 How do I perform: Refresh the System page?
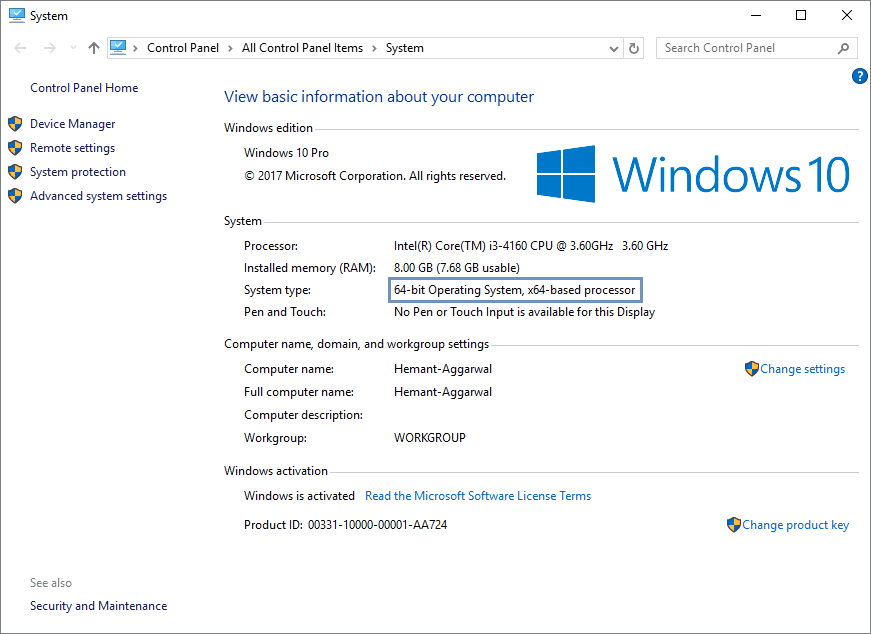point(634,48)
